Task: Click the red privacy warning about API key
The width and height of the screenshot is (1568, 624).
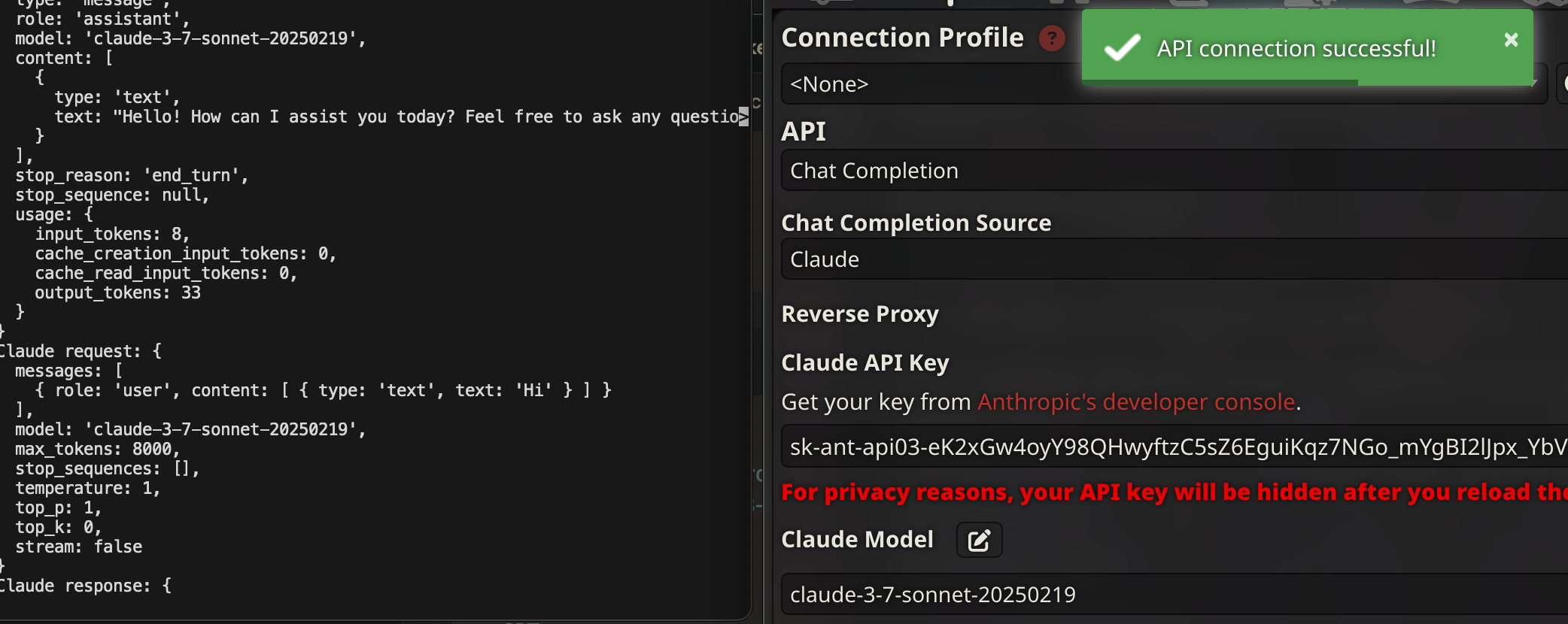Action: pyautogui.click(x=1174, y=492)
